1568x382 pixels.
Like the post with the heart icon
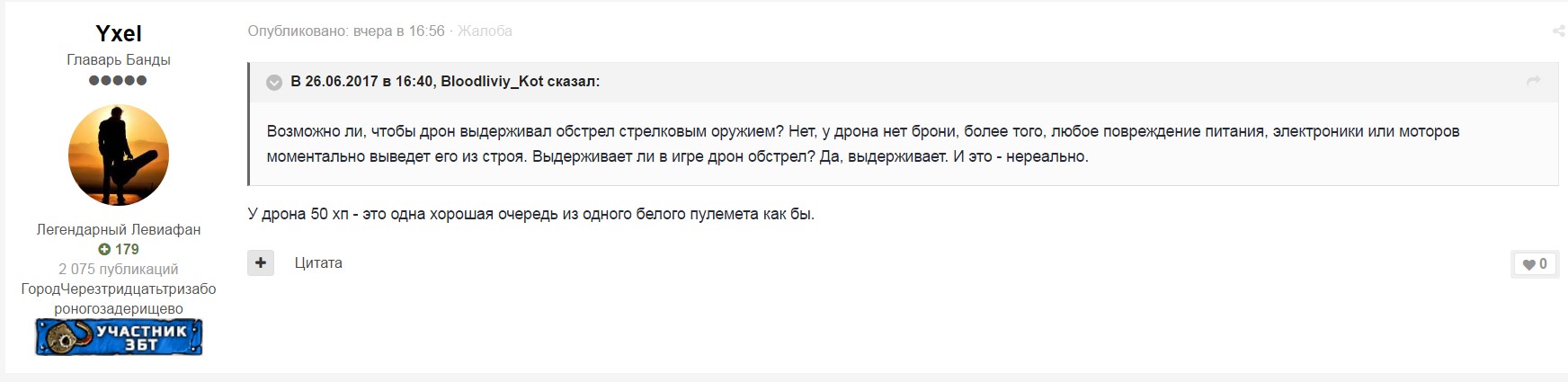pyautogui.click(x=1535, y=263)
